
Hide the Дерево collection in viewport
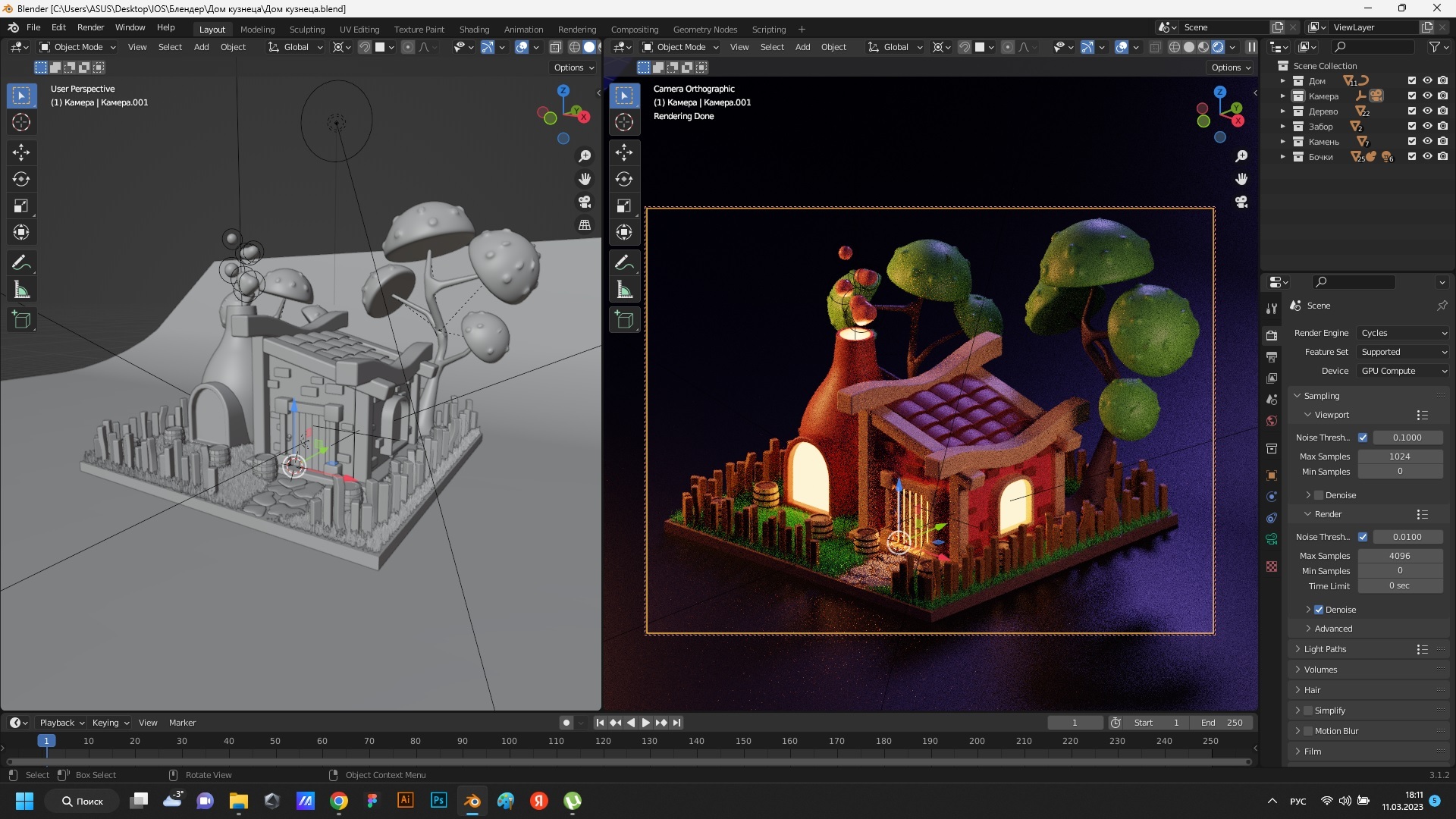pyautogui.click(x=1427, y=111)
